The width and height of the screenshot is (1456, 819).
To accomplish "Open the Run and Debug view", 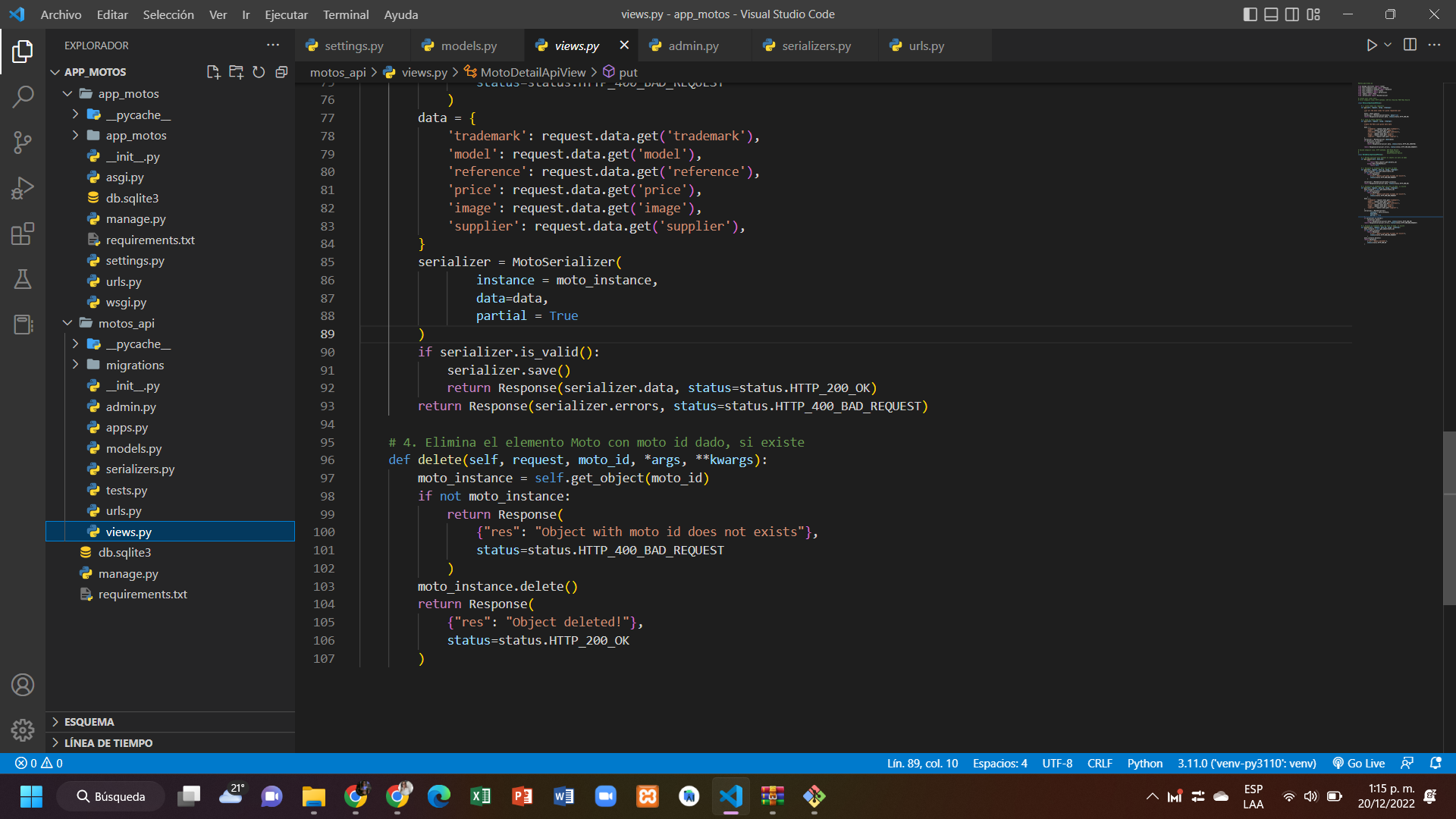I will coord(23,188).
